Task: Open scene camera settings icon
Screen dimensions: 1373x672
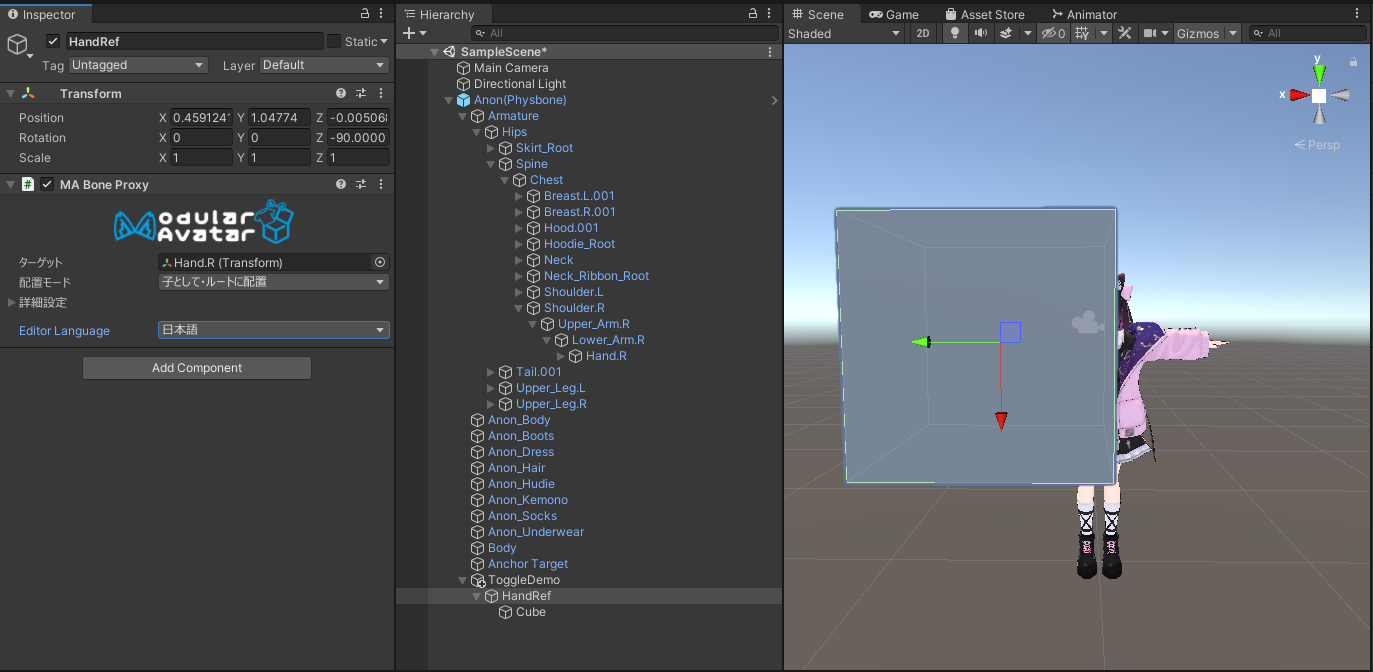Action: [x=1150, y=33]
